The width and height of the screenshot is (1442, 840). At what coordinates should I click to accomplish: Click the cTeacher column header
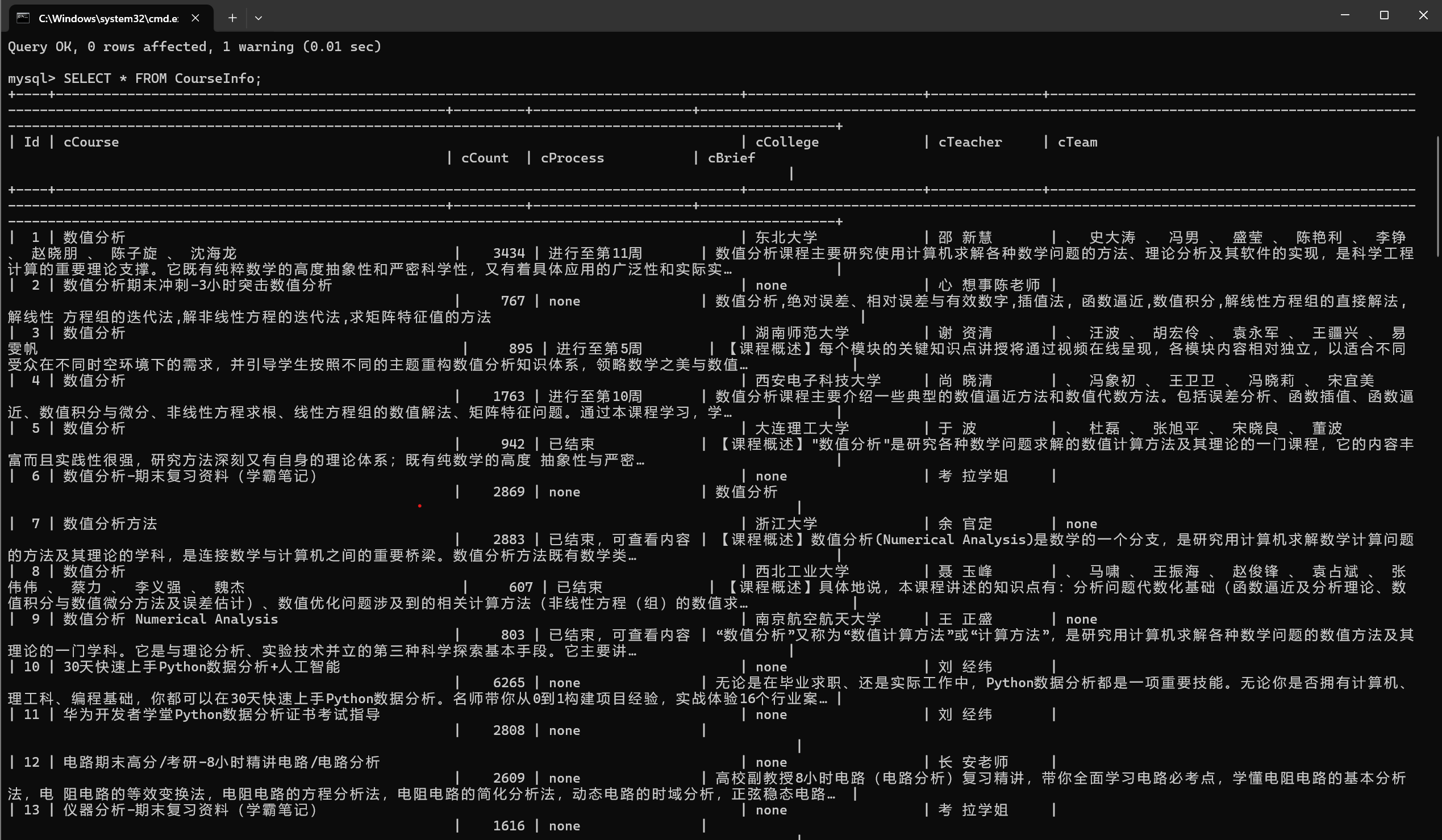[x=970, y=142]
